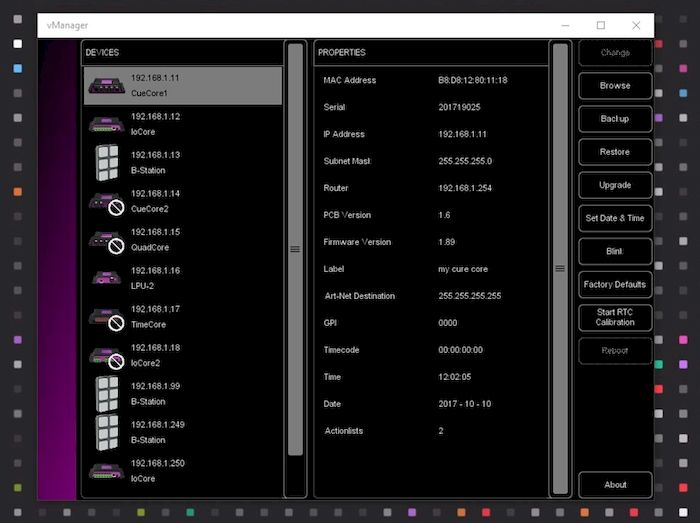Click the LPU-2 device icon
Viewport: 700px width, 523px height.
(x=106, y=278)
